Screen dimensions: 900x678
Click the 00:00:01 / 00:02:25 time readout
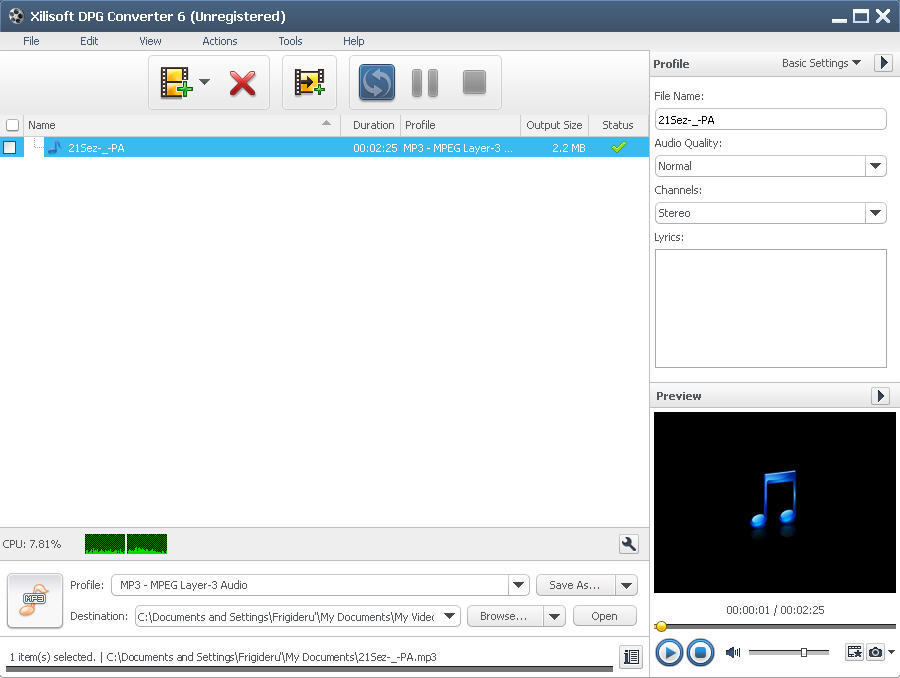[x=775, y=610]
